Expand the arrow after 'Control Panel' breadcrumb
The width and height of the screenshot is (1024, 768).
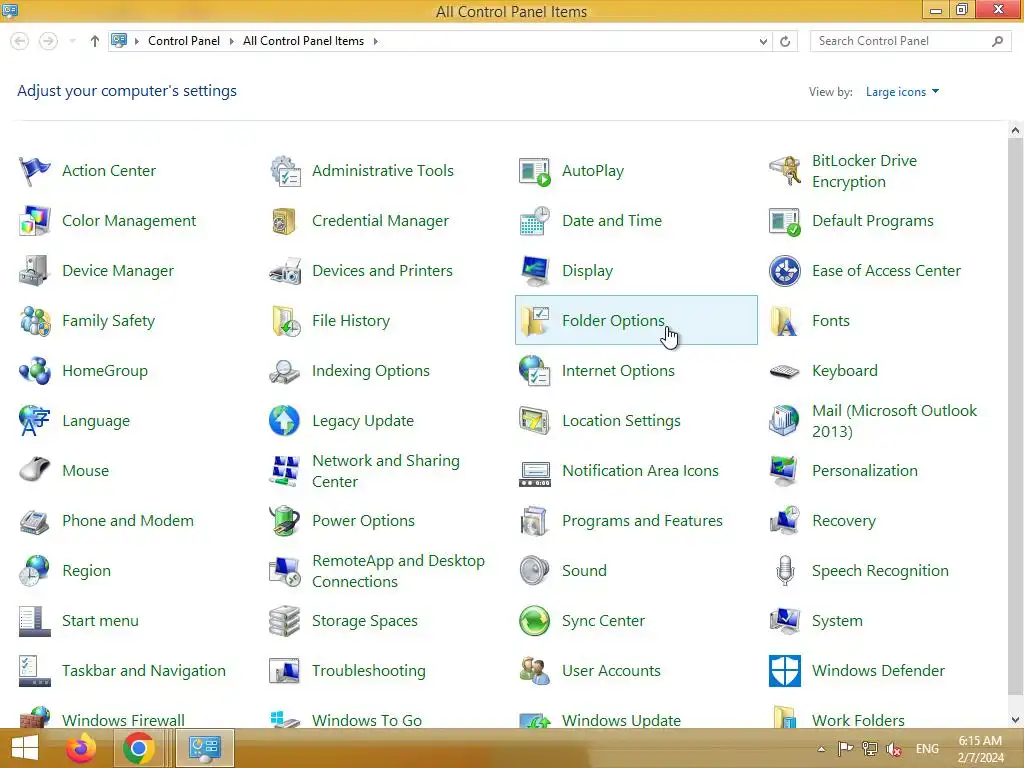231,41
